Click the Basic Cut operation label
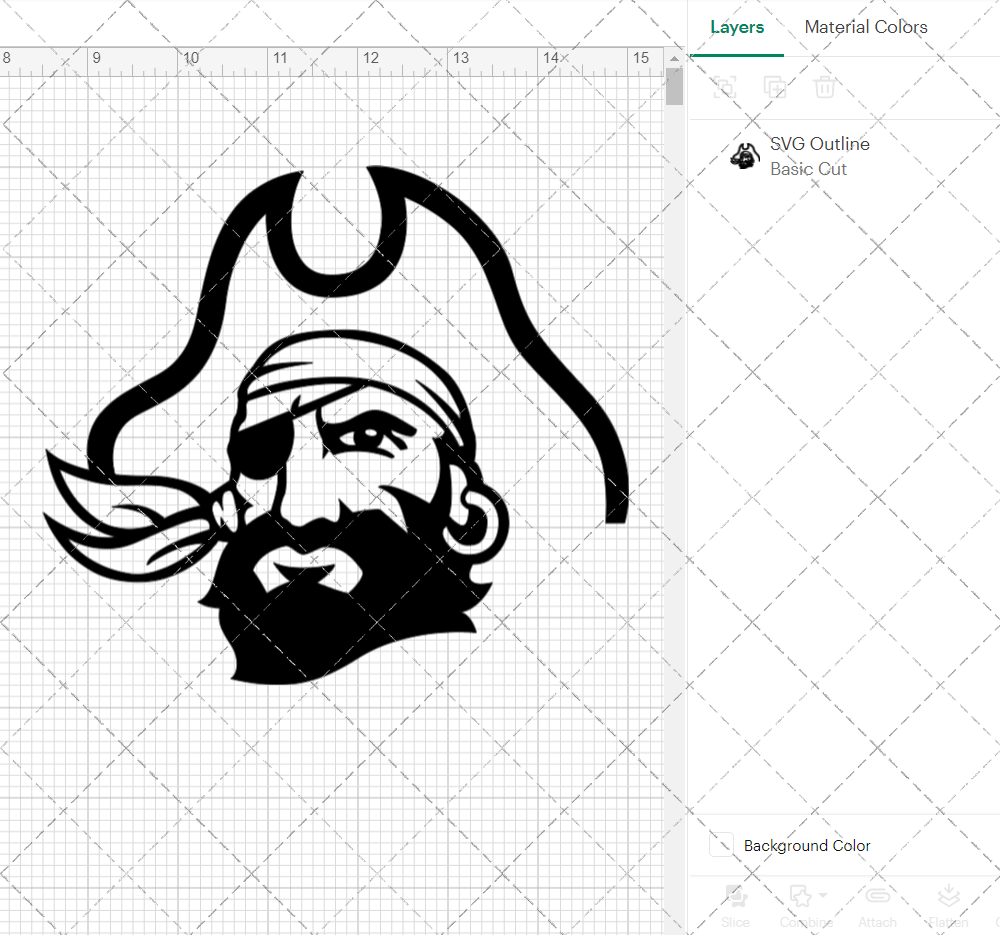Image resolution: width=1000 pixels, height=935 pixels. [808, 169]
